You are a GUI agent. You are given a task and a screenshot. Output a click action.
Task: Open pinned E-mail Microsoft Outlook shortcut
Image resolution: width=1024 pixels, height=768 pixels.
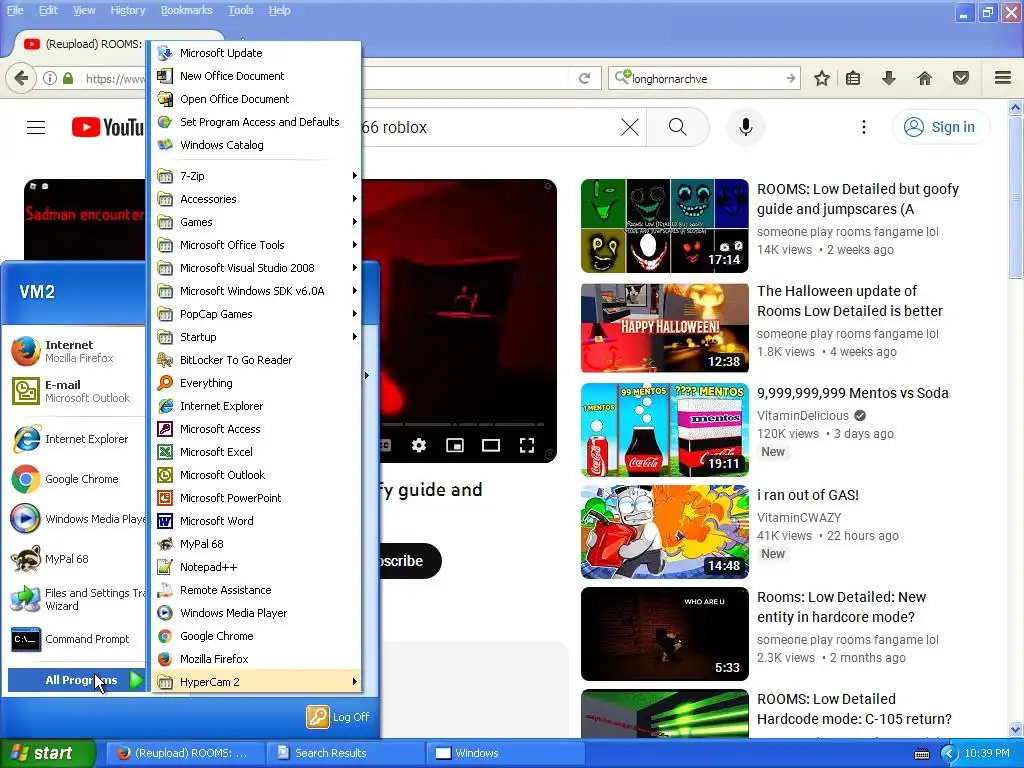[x=76, y=391]
